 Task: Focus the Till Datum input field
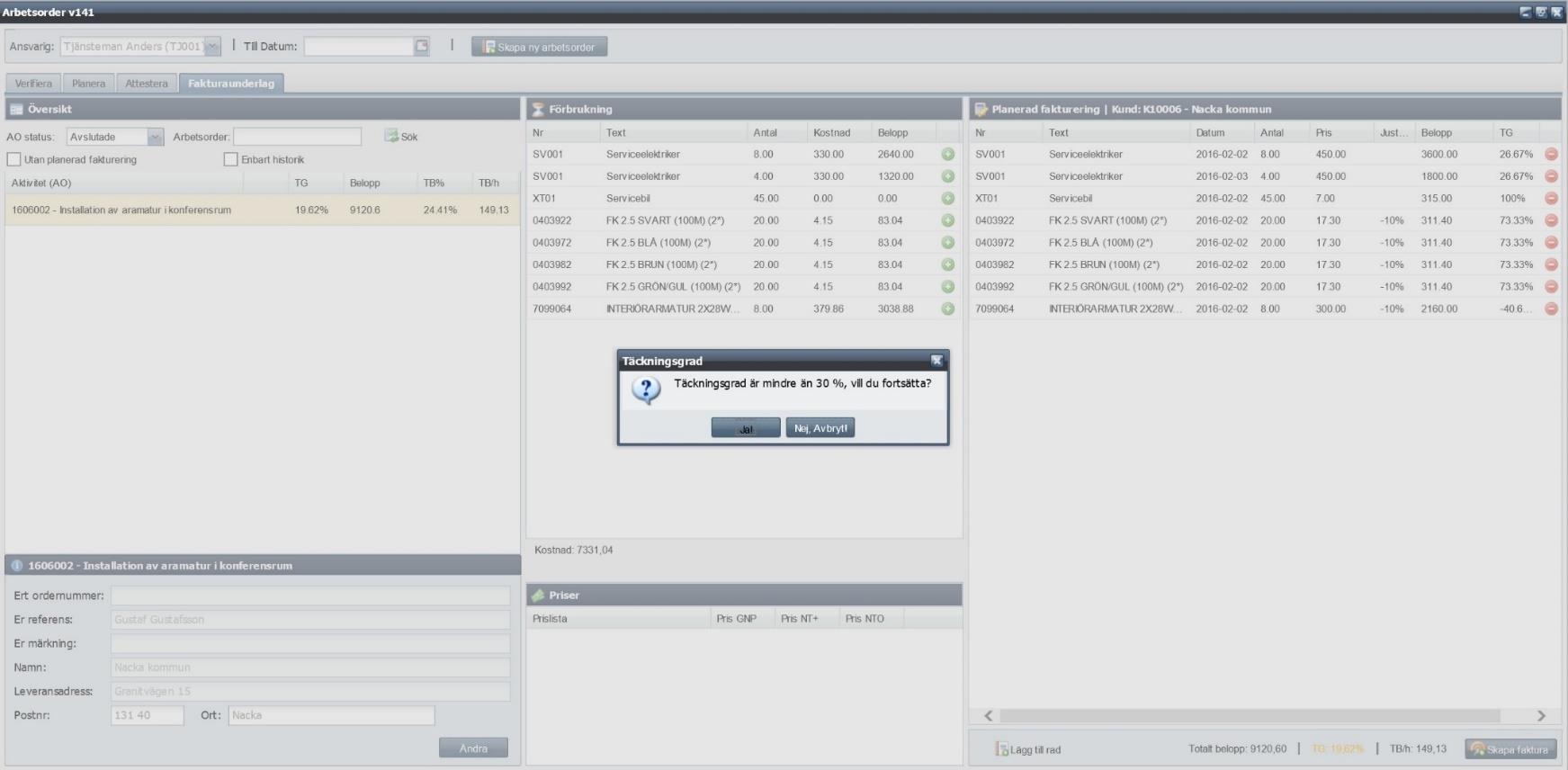tap(359, 46)
